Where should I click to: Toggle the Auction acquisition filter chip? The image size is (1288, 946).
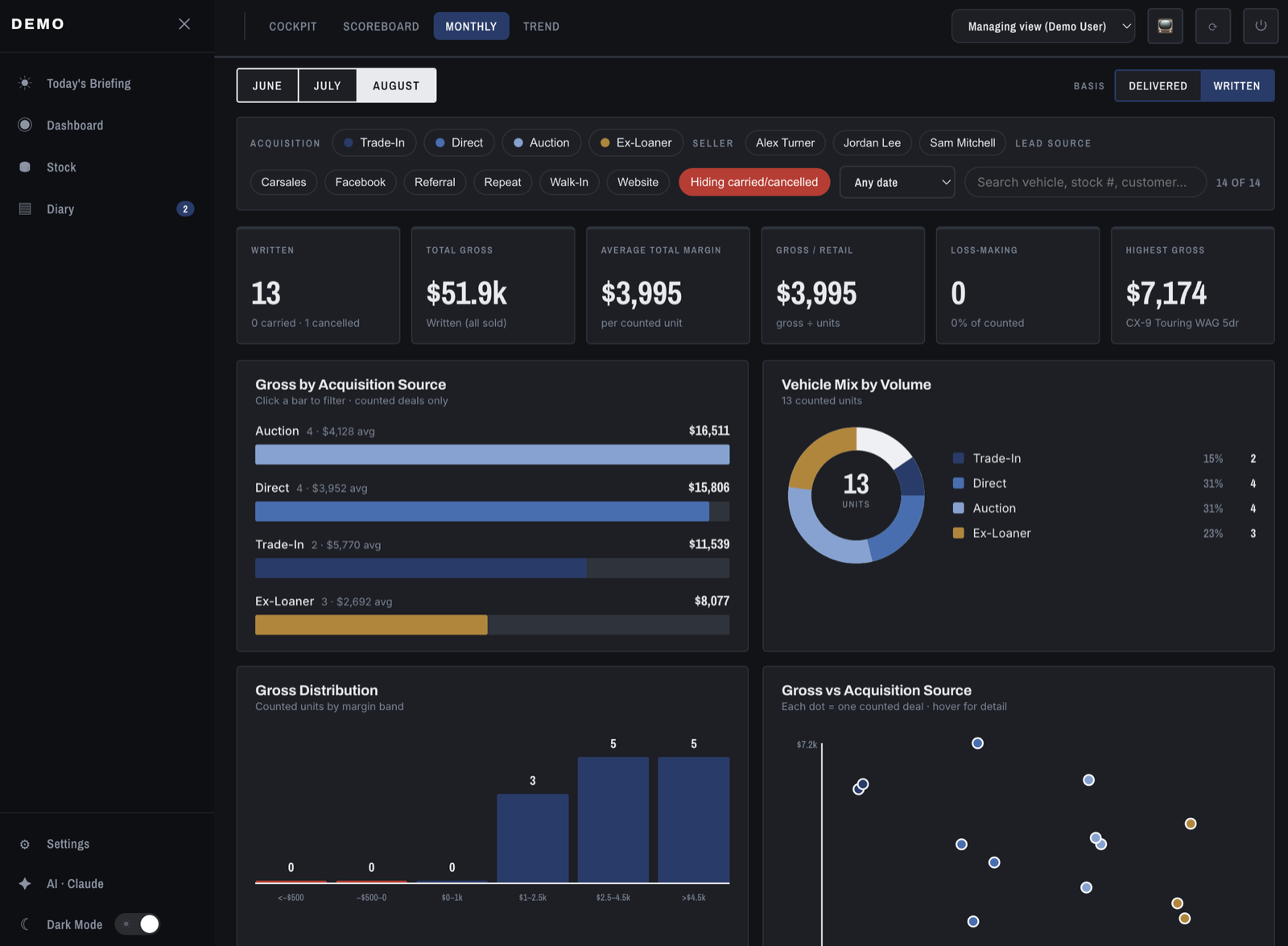click(x=541, y=143)
